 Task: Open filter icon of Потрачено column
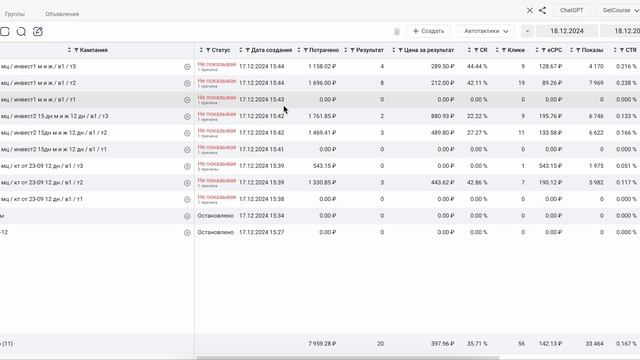[x=306, y=50]
